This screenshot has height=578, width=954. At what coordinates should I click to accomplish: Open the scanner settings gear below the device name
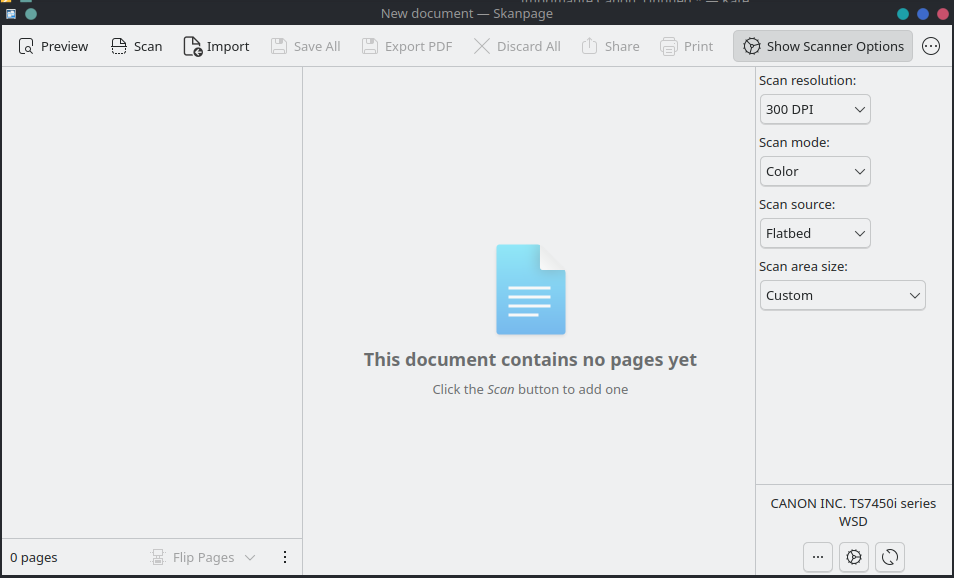pos(853,557)
